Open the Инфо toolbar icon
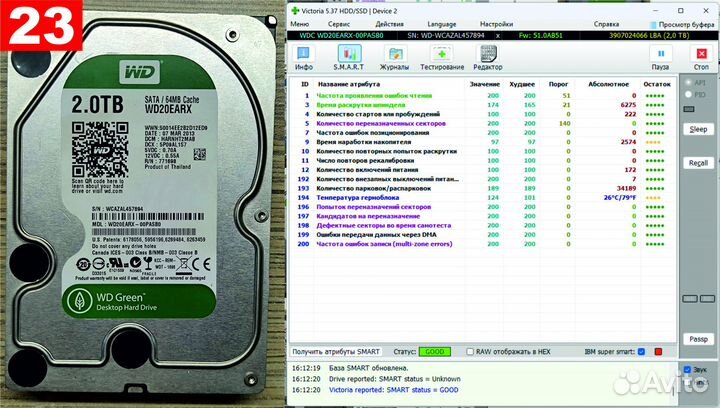This screenshot has height=408, width=720. pos(303,58)
